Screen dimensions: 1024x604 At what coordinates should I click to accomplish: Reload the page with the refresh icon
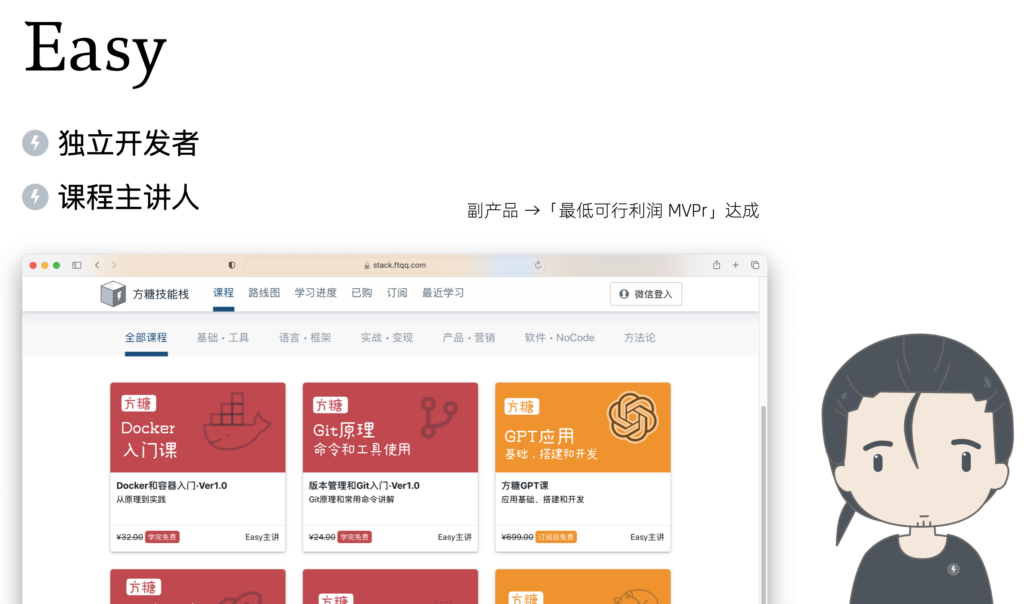click(x=538, y=265)
